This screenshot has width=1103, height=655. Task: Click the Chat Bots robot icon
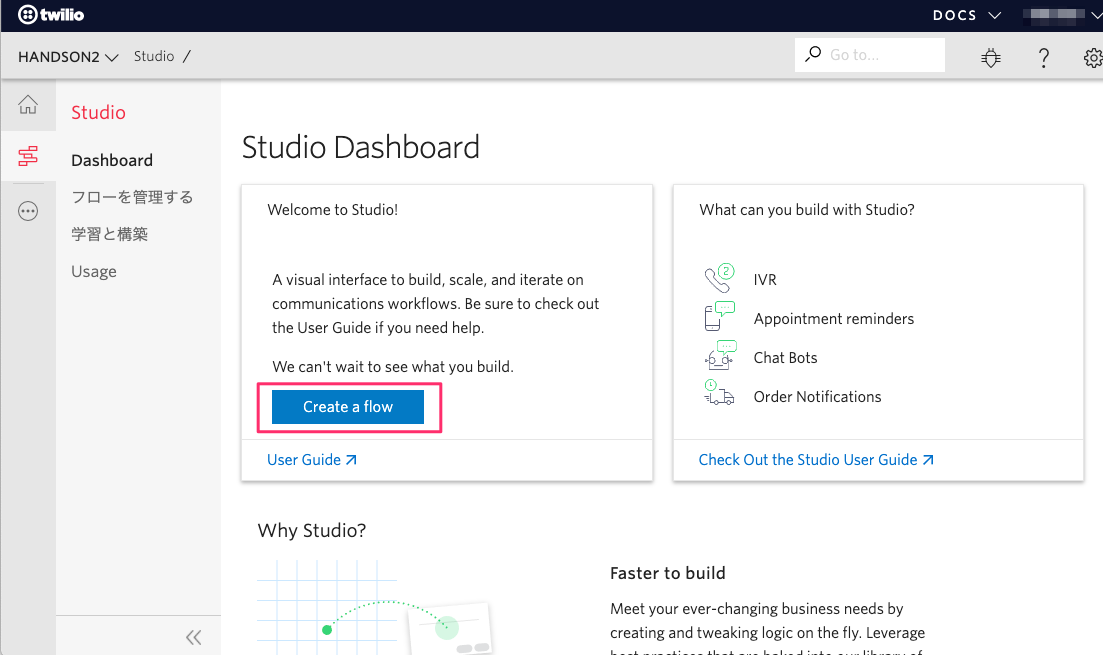[x=720, y=355]
